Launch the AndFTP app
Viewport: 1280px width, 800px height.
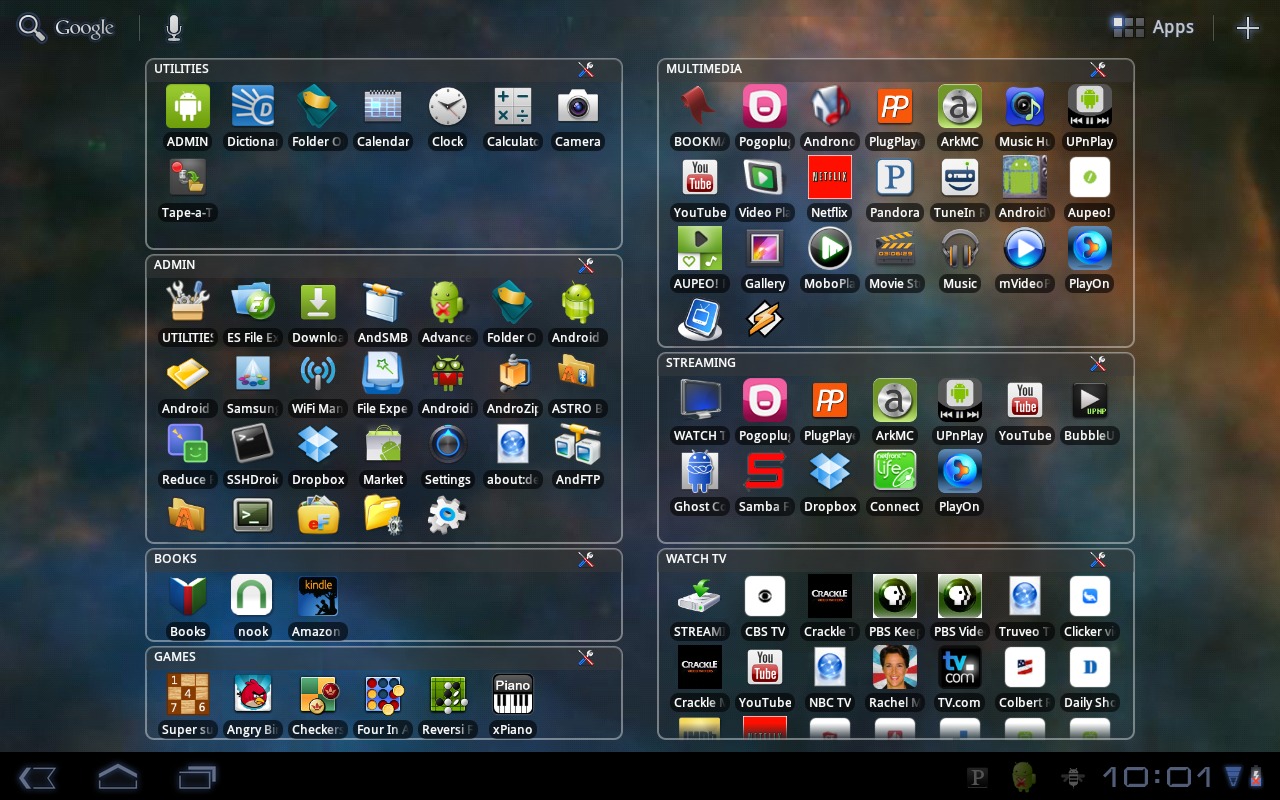click(x=578, y=455)
